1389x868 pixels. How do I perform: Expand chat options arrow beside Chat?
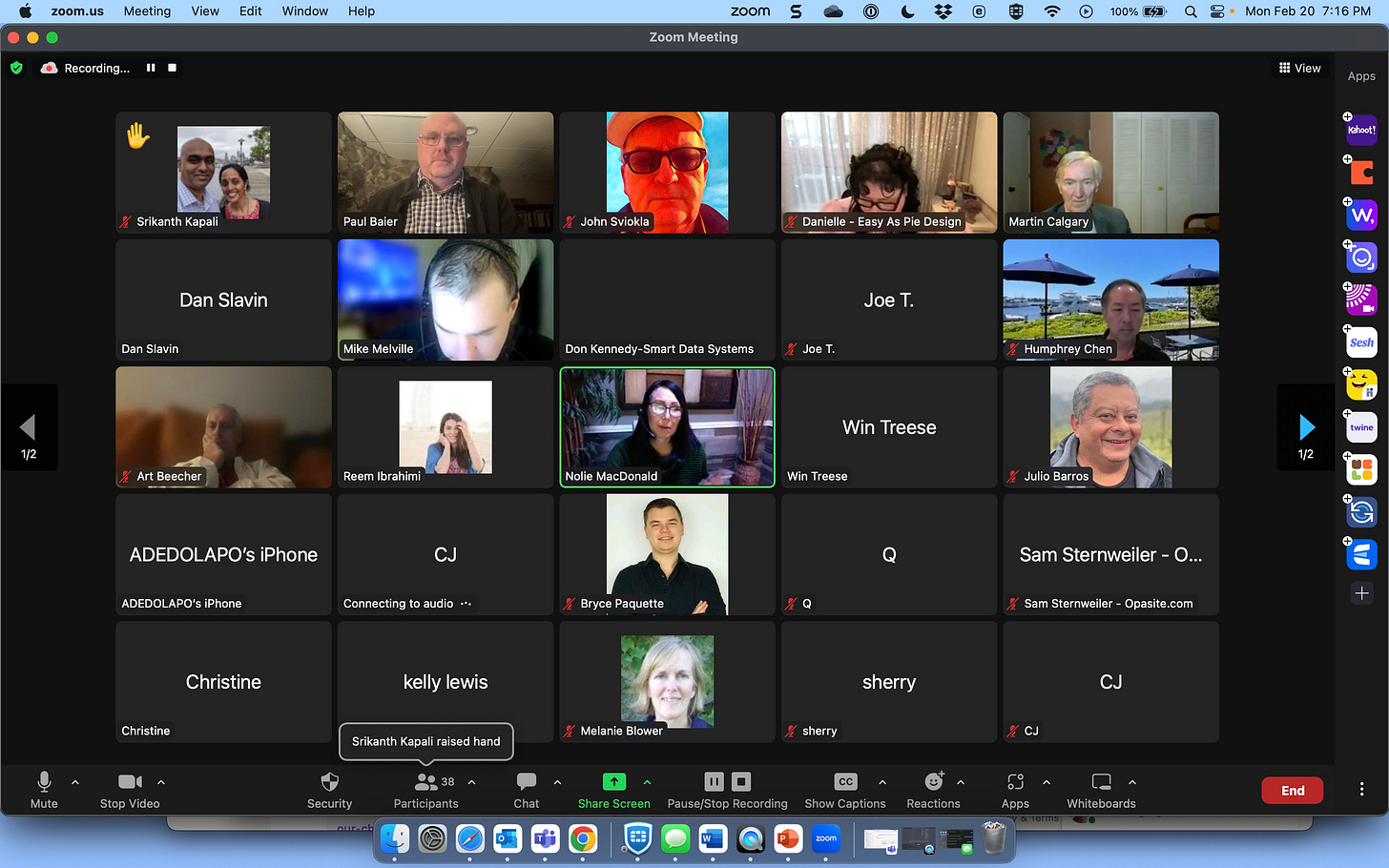(x=557, y=782)
